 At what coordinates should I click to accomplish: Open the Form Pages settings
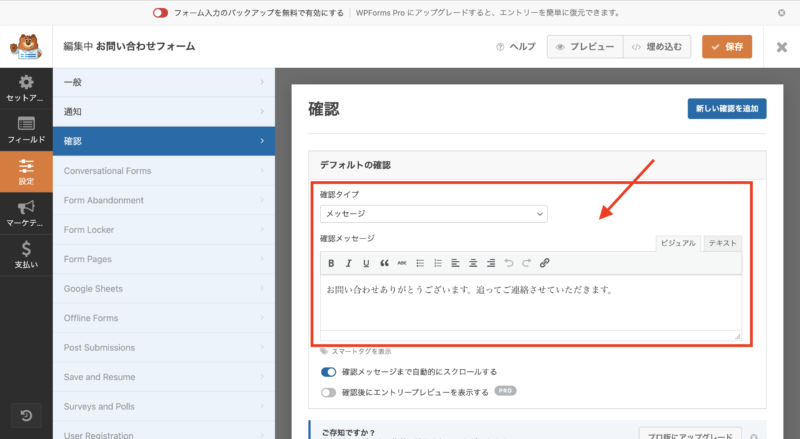[x=164, y=259]
